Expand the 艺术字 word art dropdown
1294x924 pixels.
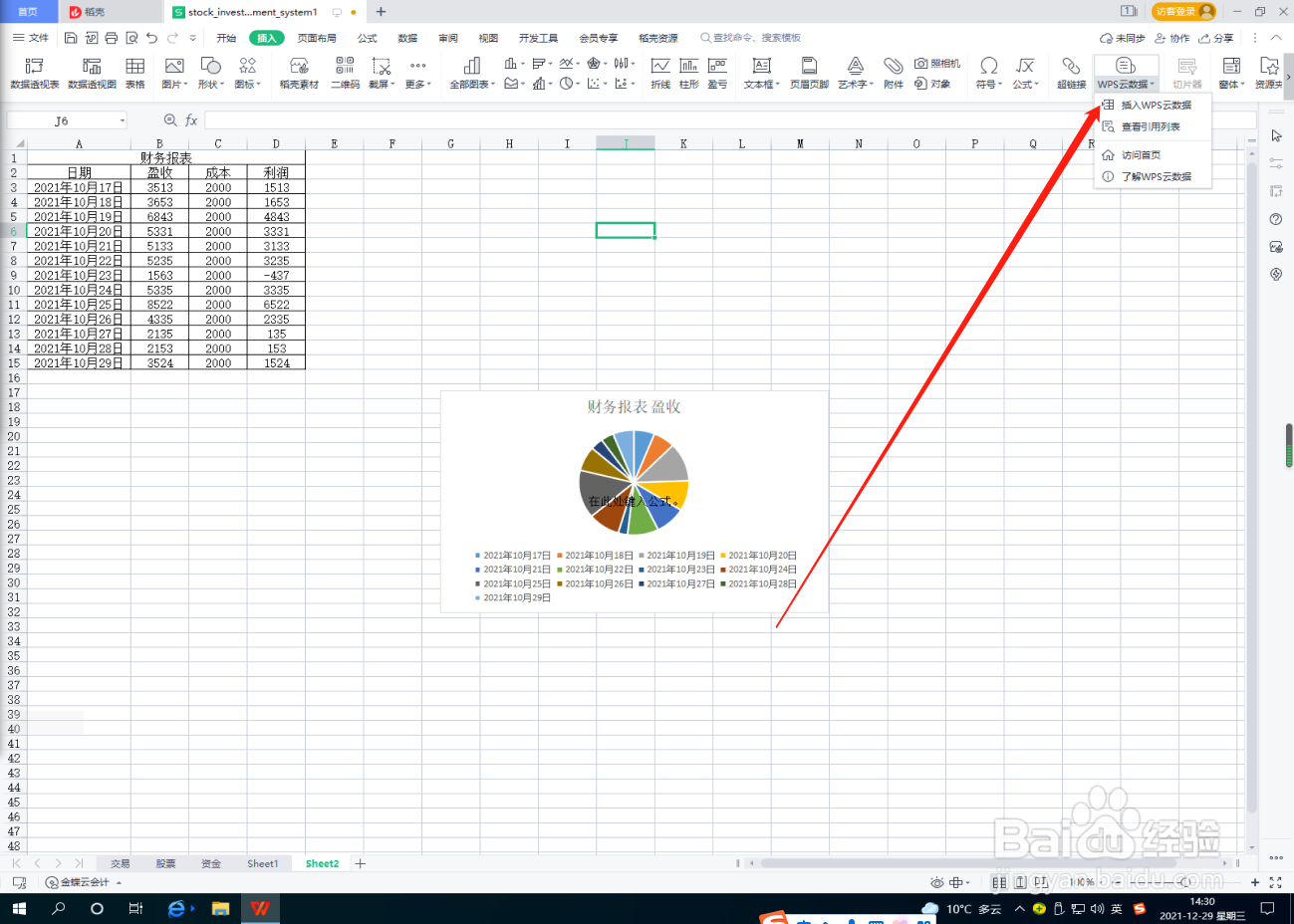click(x=856, y=85)
